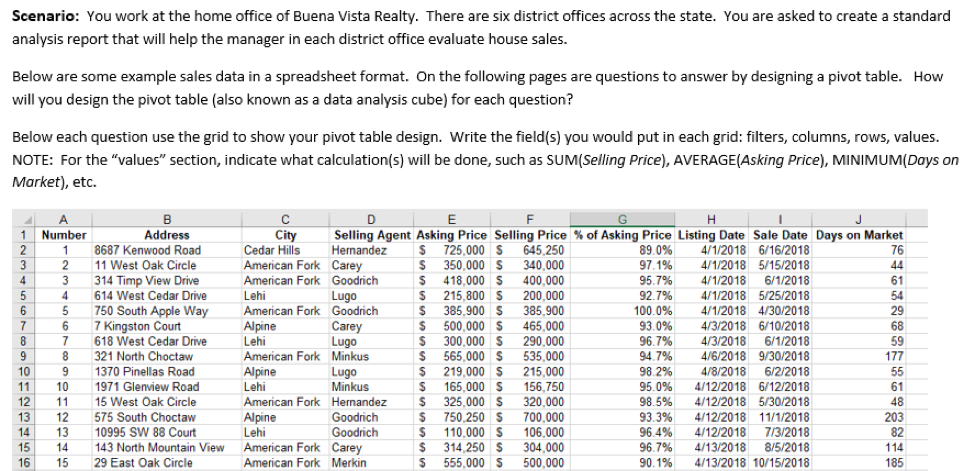Click cell '29 East Oak Circle'

click(167, 463)
